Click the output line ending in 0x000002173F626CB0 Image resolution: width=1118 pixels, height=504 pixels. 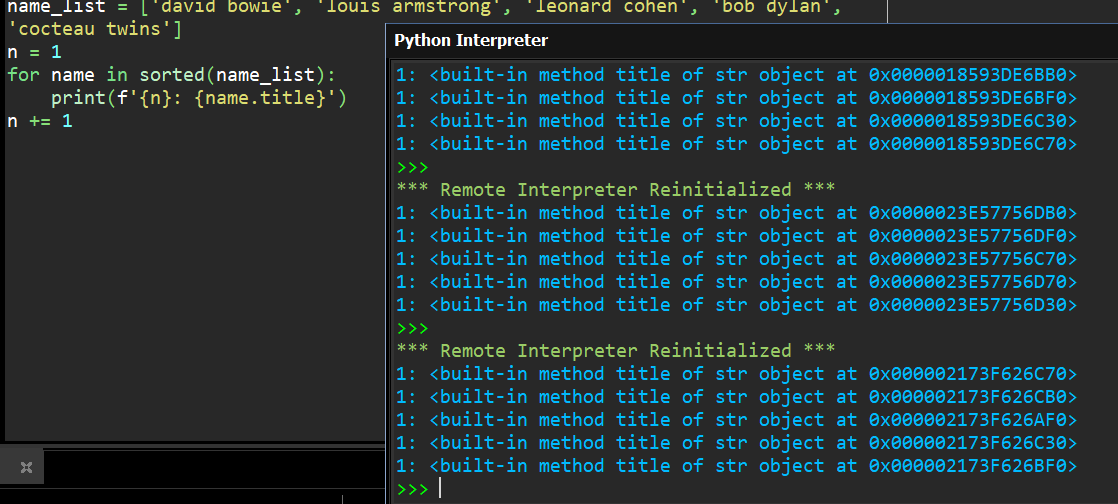point(736,397)
